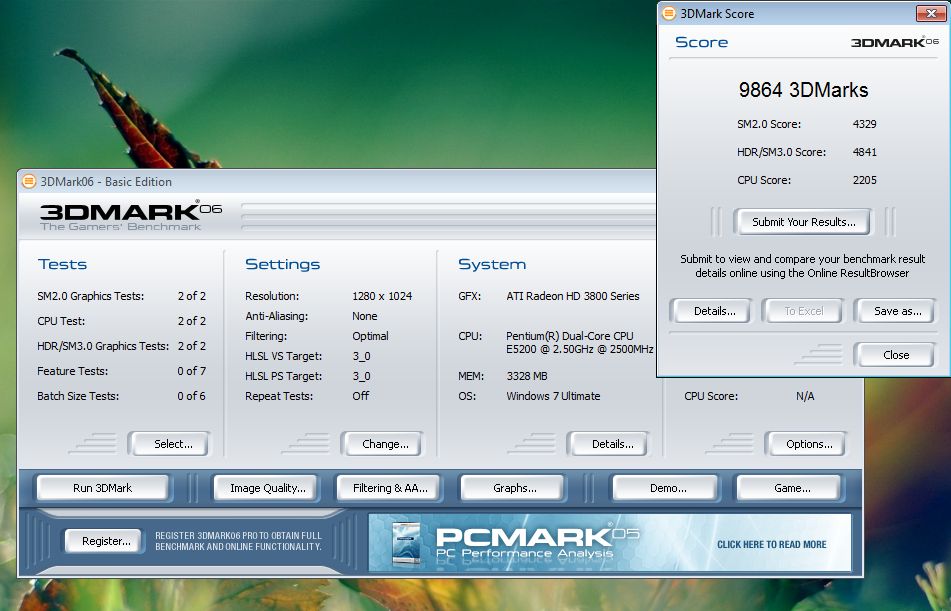This screenshot has height=611, width=951.
Task: Open Image Quality tool
Action: coord(267,488)
